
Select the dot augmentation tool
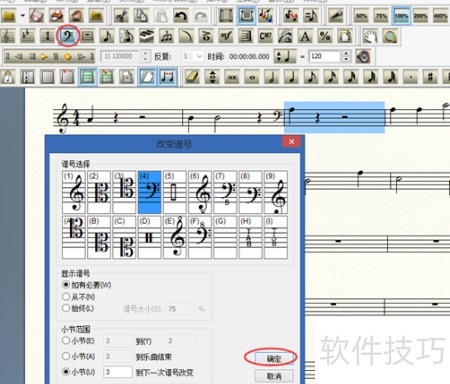coord(411,77)
